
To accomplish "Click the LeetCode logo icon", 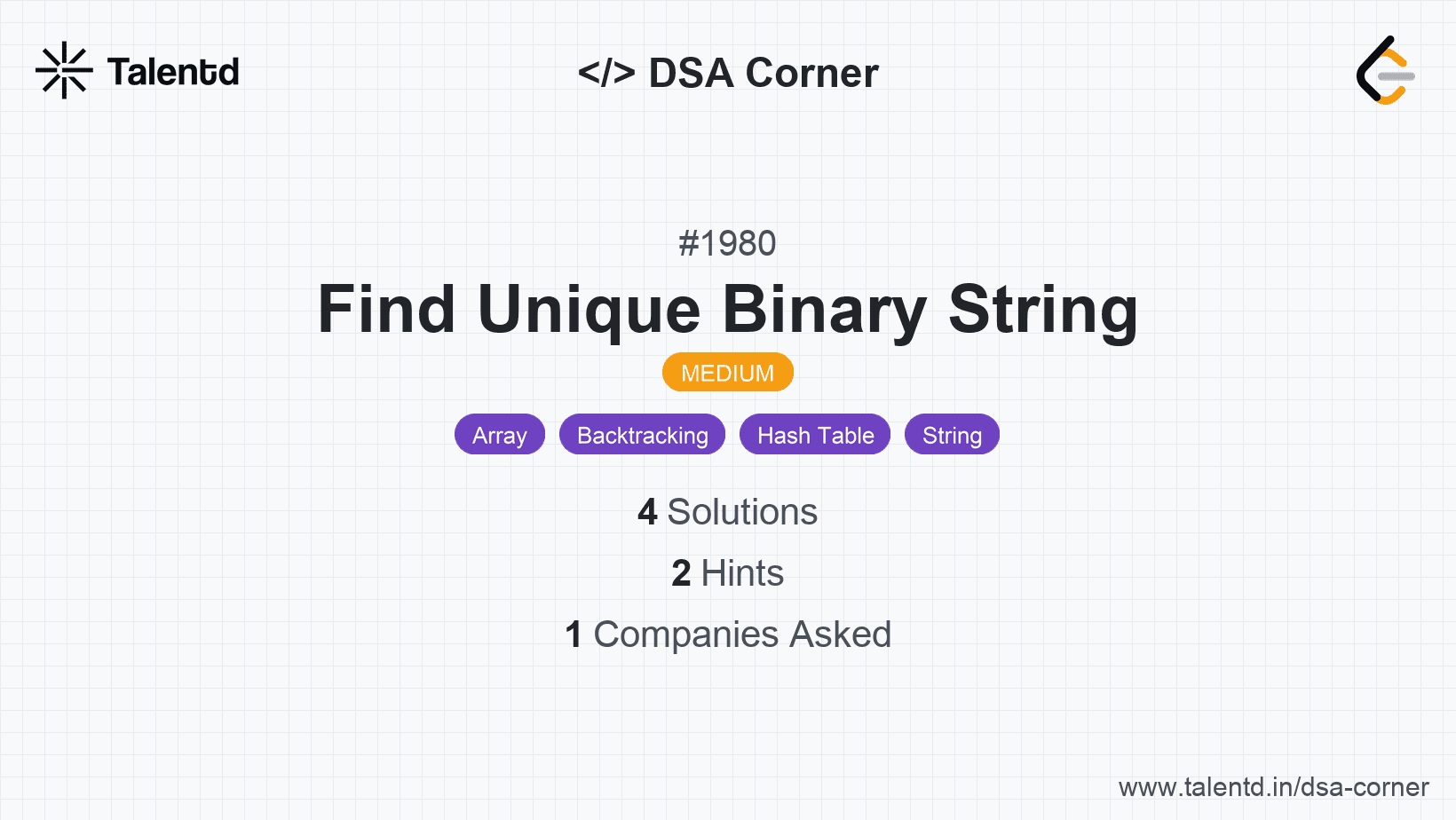I will click(x=1385, y=71).
